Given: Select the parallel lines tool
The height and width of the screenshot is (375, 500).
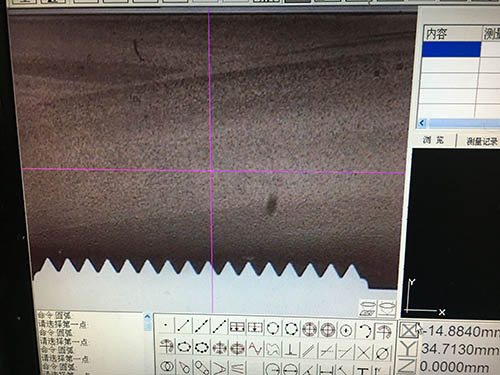Looking at the screenshot, I should point(309,351).
